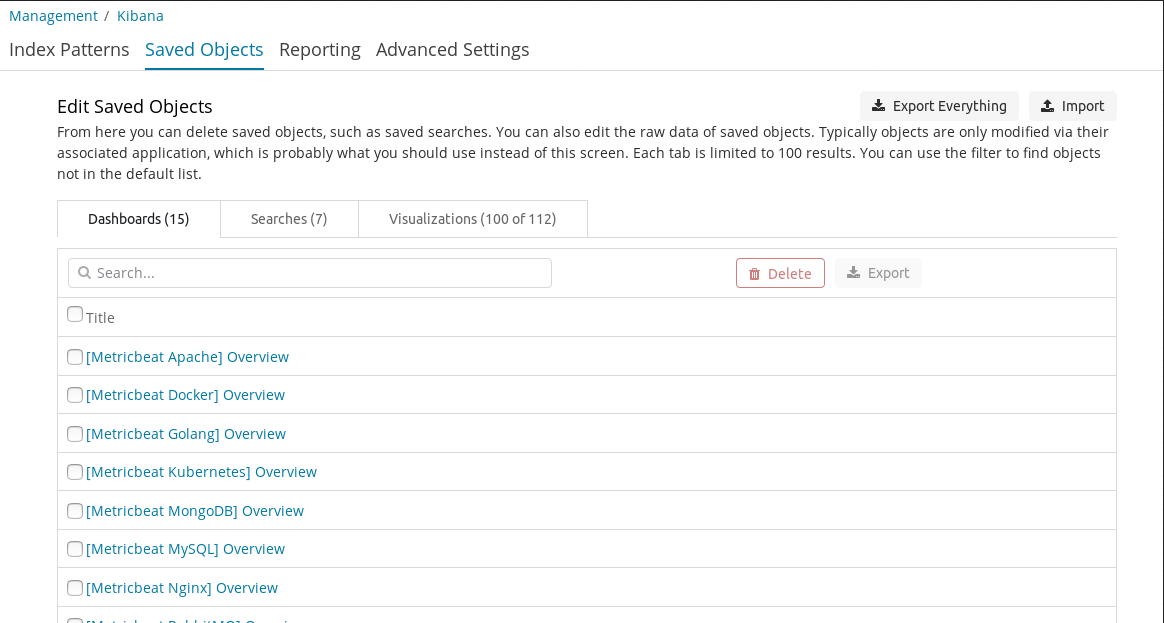
Task: Go to the Index Patterns section
Action: point(69,50)
